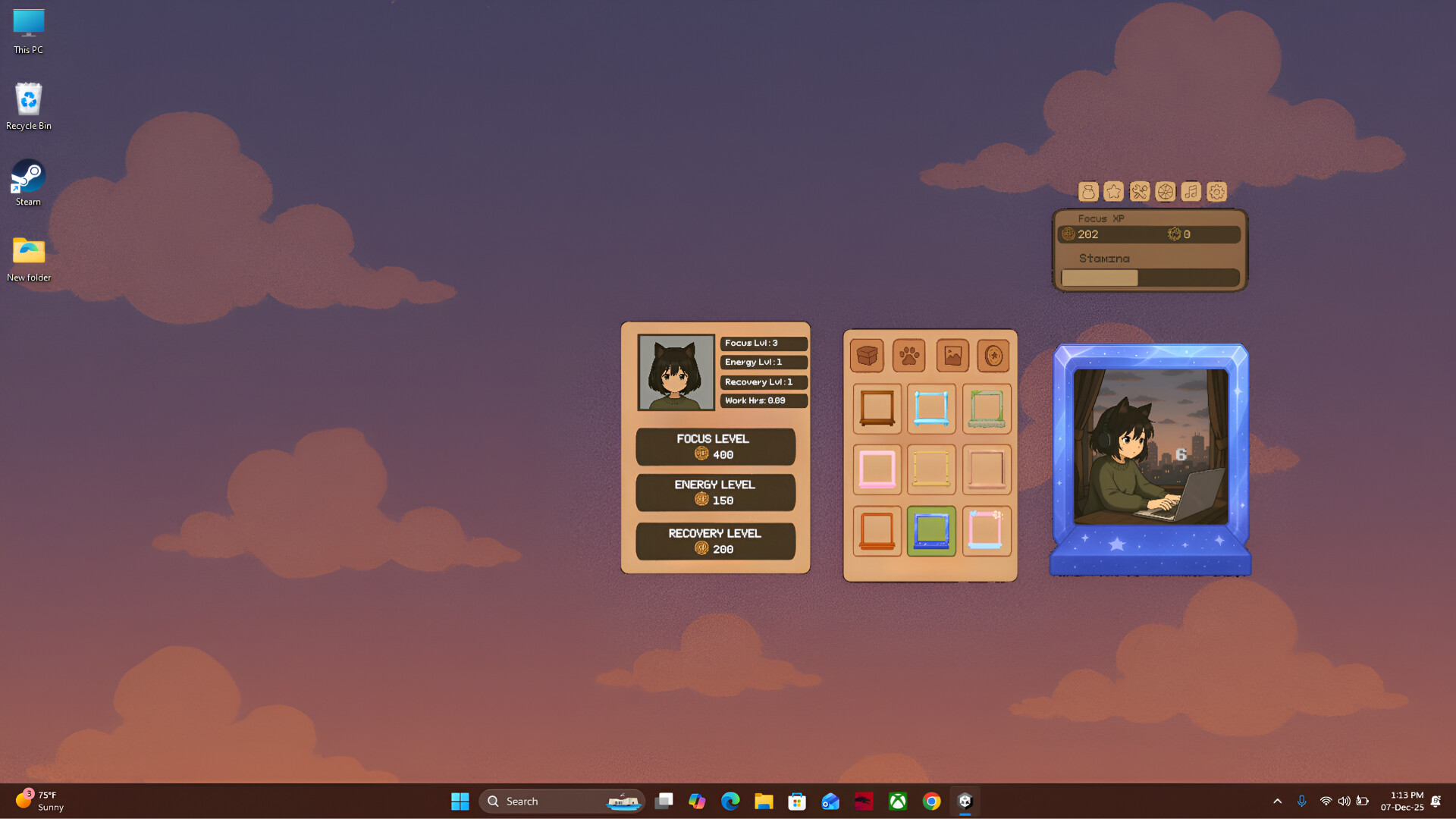Click the star achievements icon

(1114, 192)
